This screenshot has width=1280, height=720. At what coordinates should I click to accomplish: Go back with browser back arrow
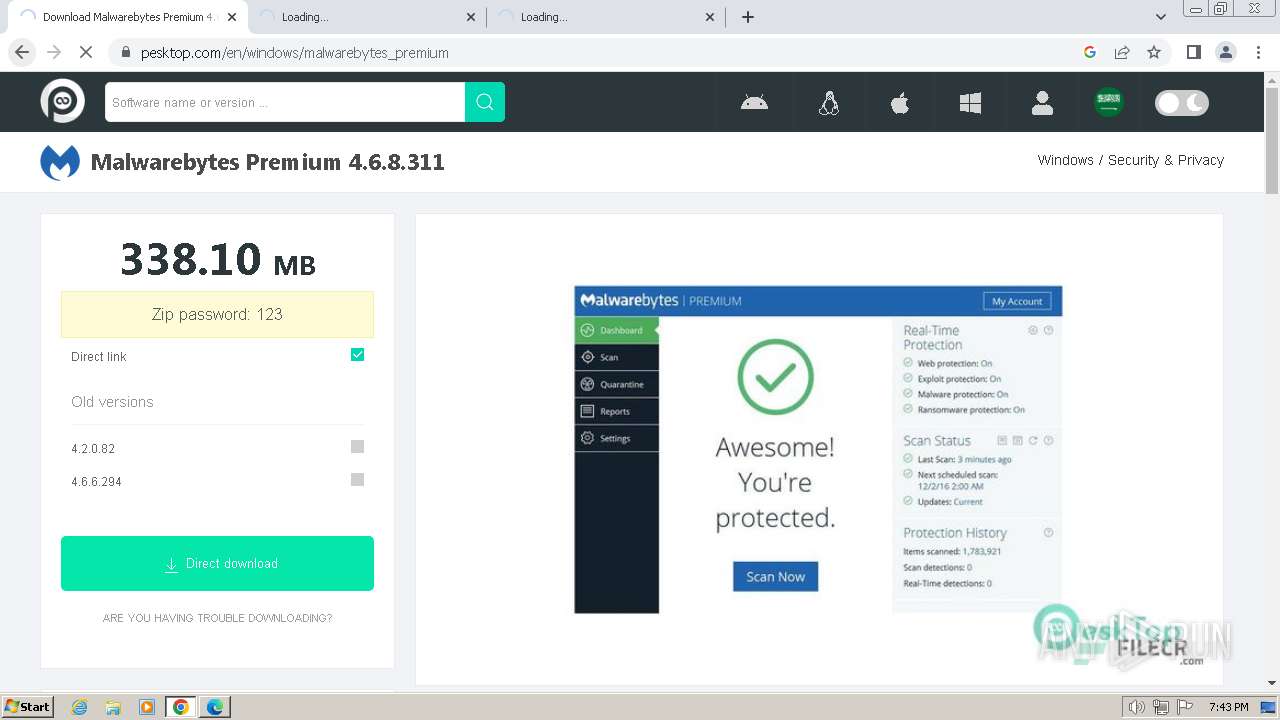coord(22,52)
